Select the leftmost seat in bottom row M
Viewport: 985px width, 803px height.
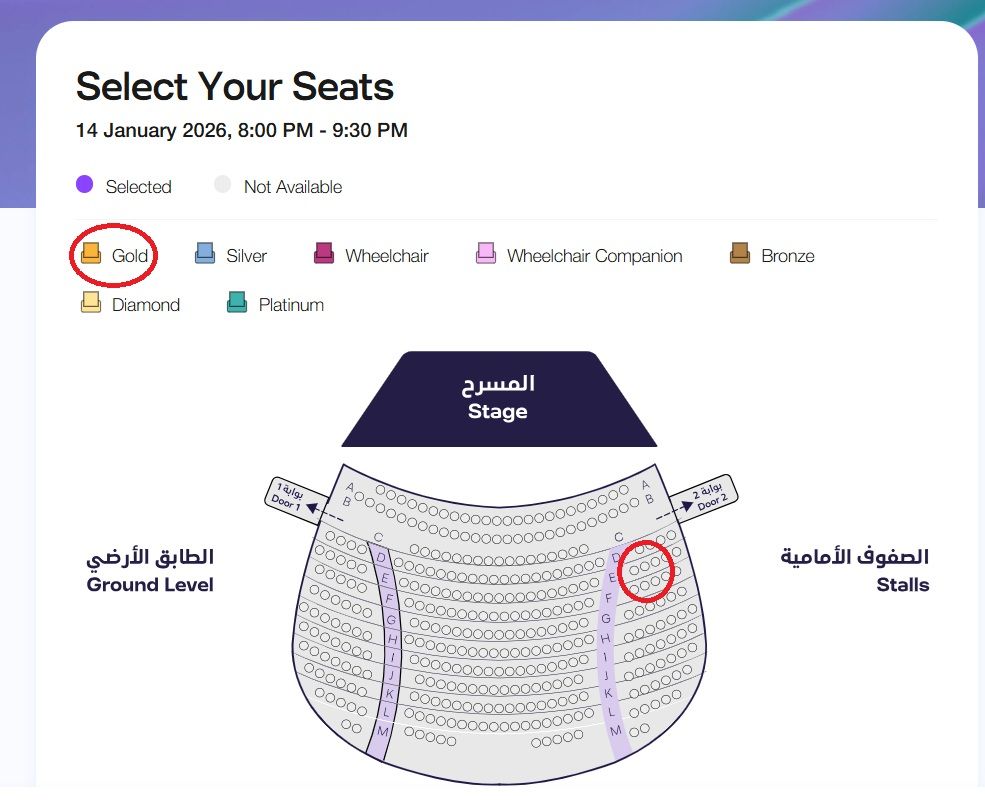345,726
